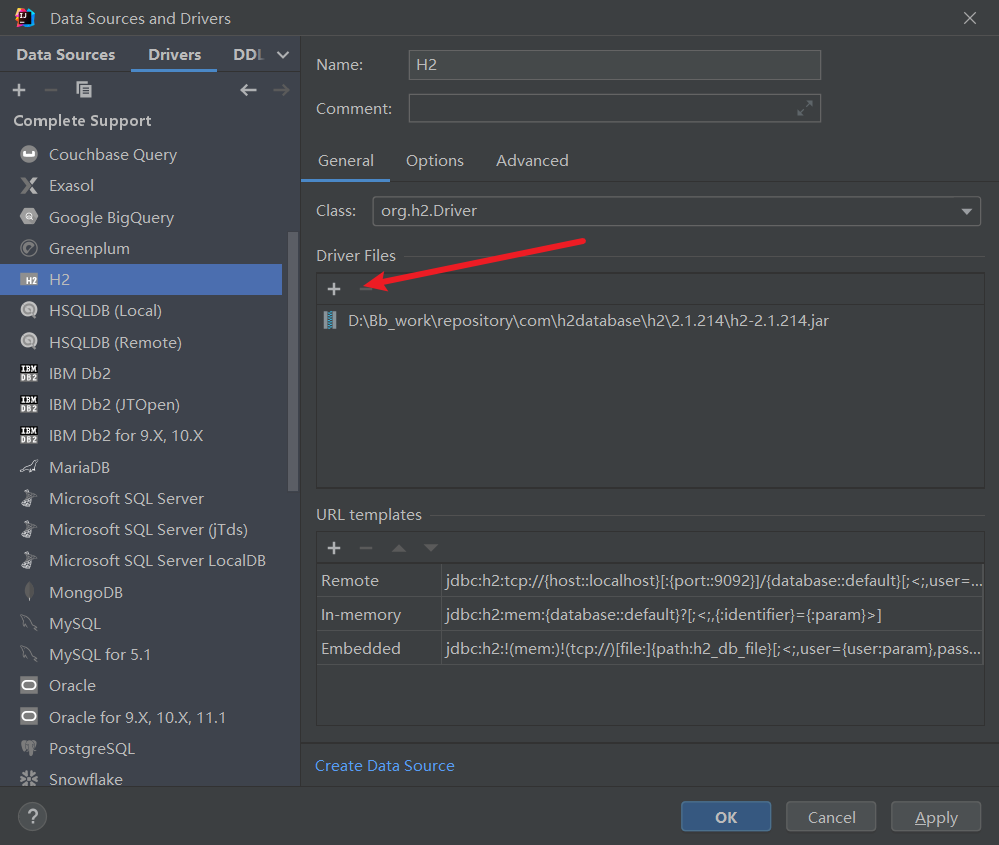Switch to the Drivers tab
Screen dimensions: 999x845
(x=174, y=55)
